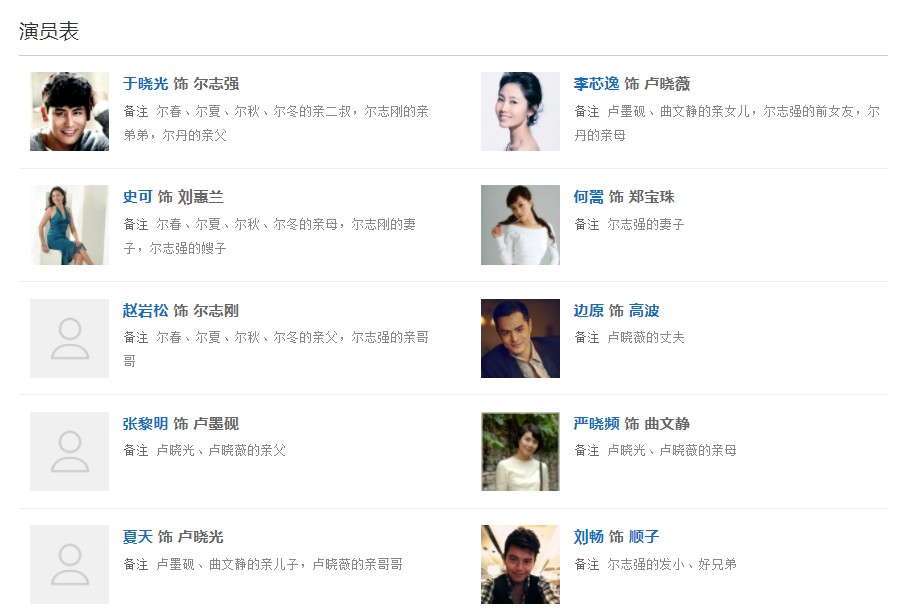Click 史可's photo in the blue dress
The height and width of the screenshot is (614, 898).
(x=69, y=225)
